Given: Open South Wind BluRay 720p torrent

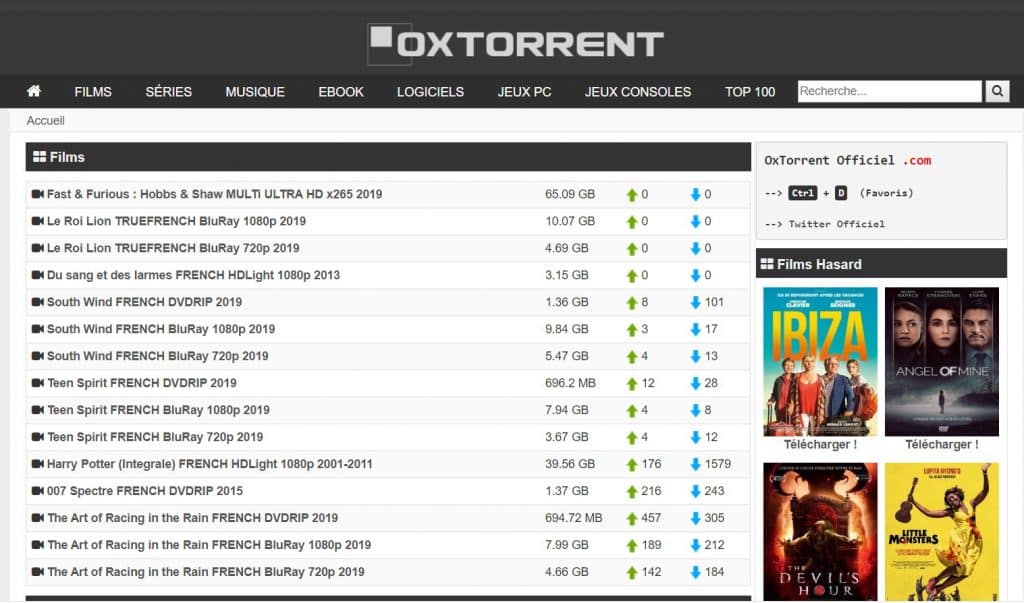Looking at the screenshot, I should tap(157, 356).
